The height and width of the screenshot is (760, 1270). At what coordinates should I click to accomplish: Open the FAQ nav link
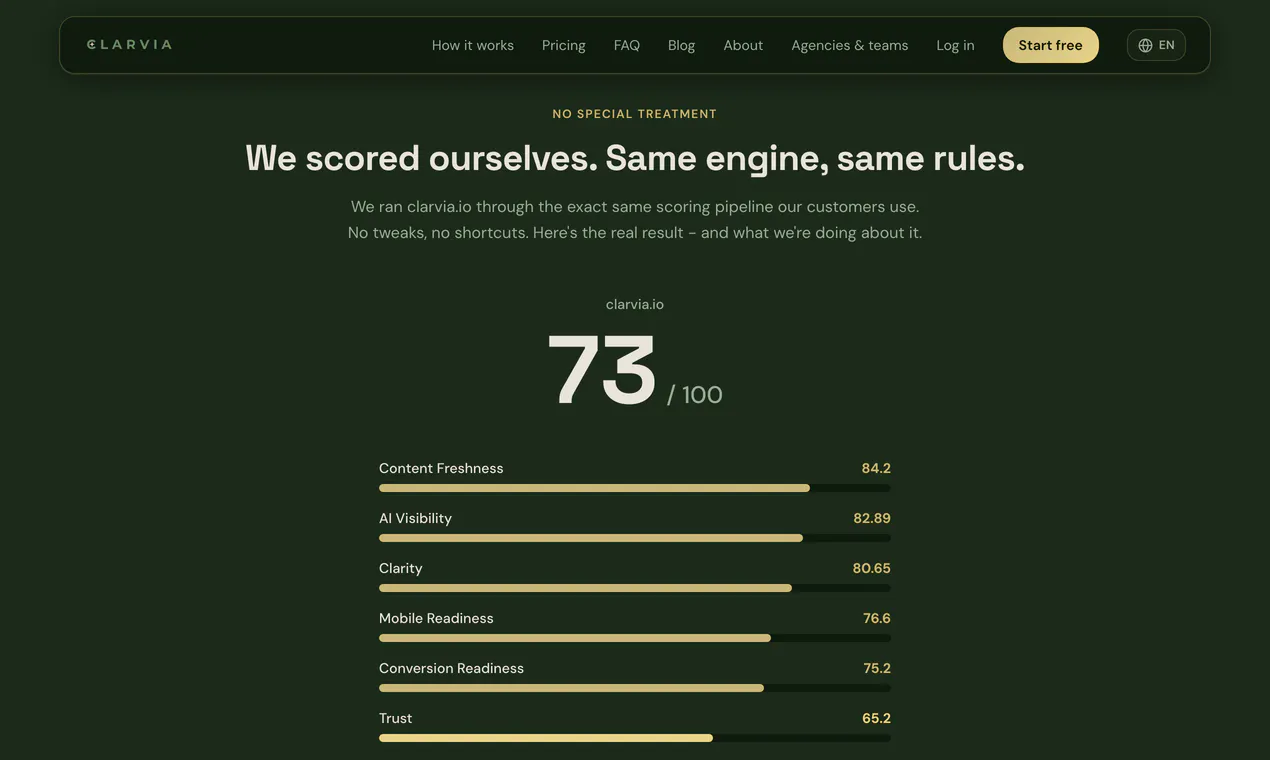click(x=627, y=45)
